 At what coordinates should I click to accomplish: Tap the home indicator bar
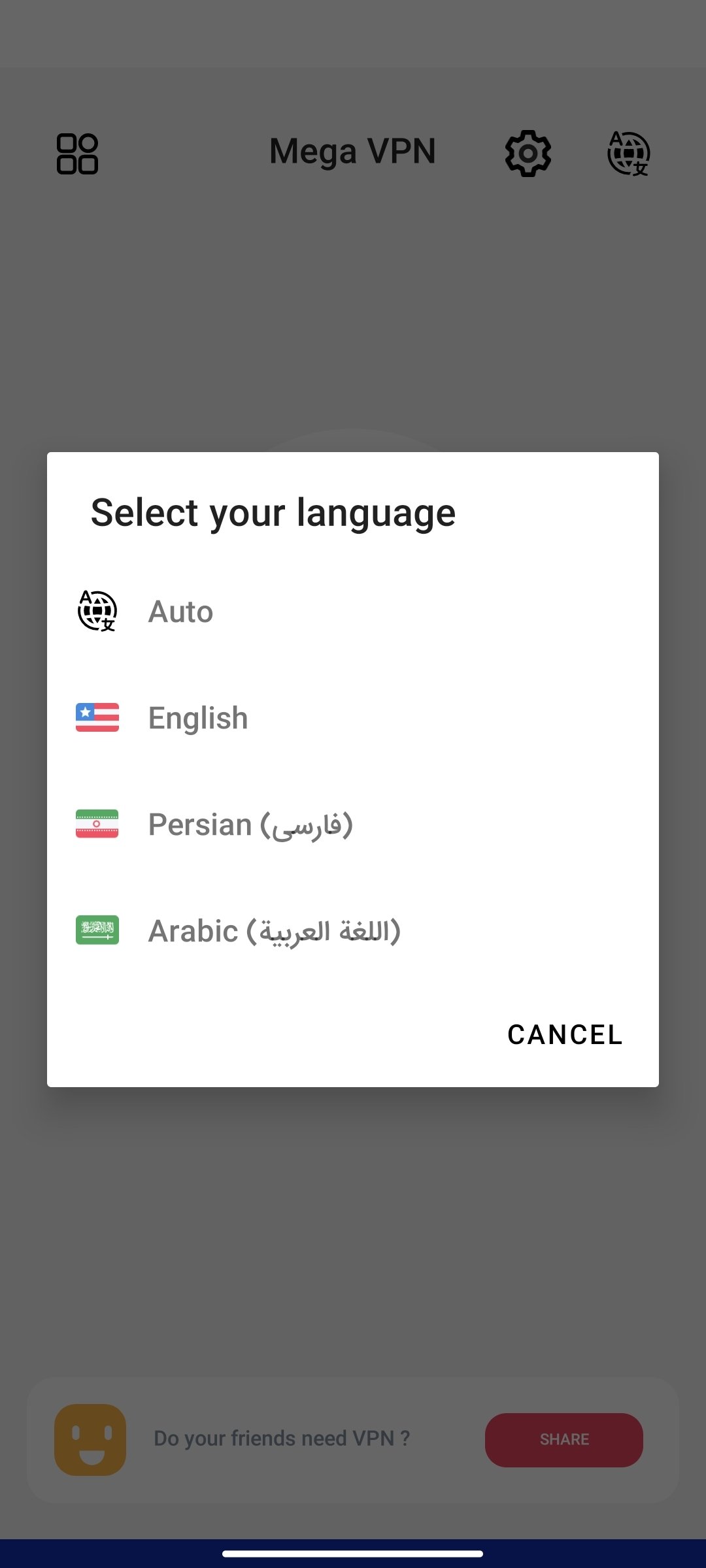click(353, 1554)
